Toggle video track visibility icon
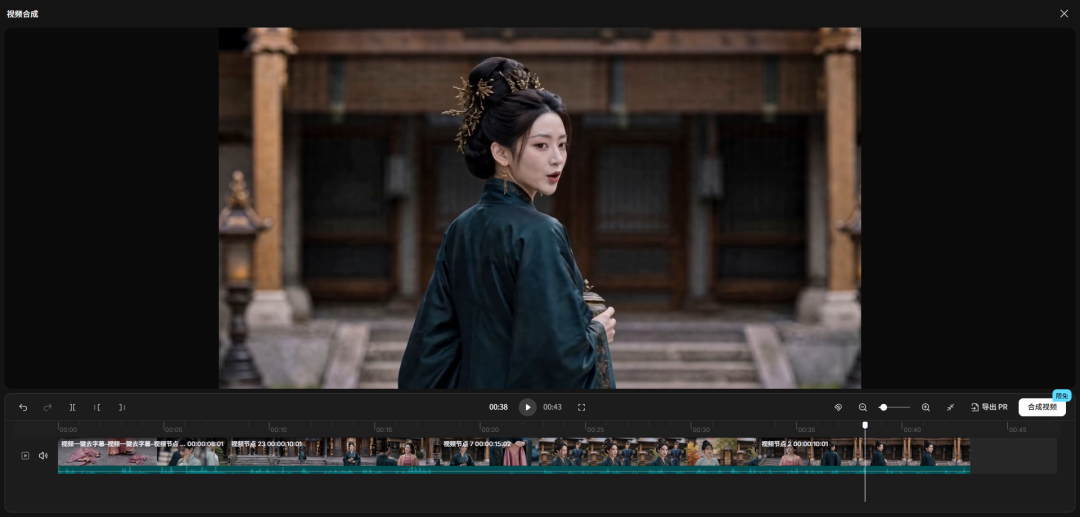1080x517 pixels. point(25,456)
